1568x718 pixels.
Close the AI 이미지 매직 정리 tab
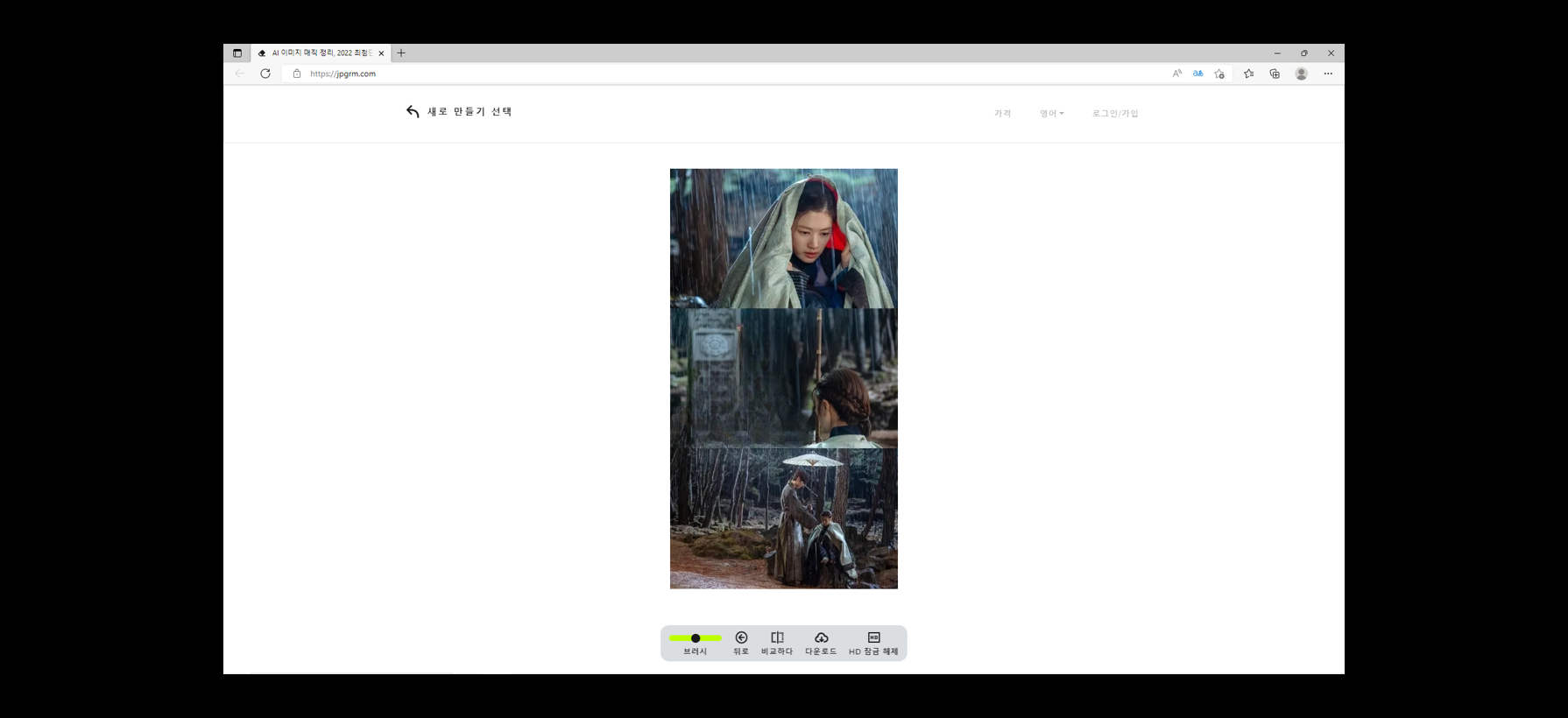point(381,53)
